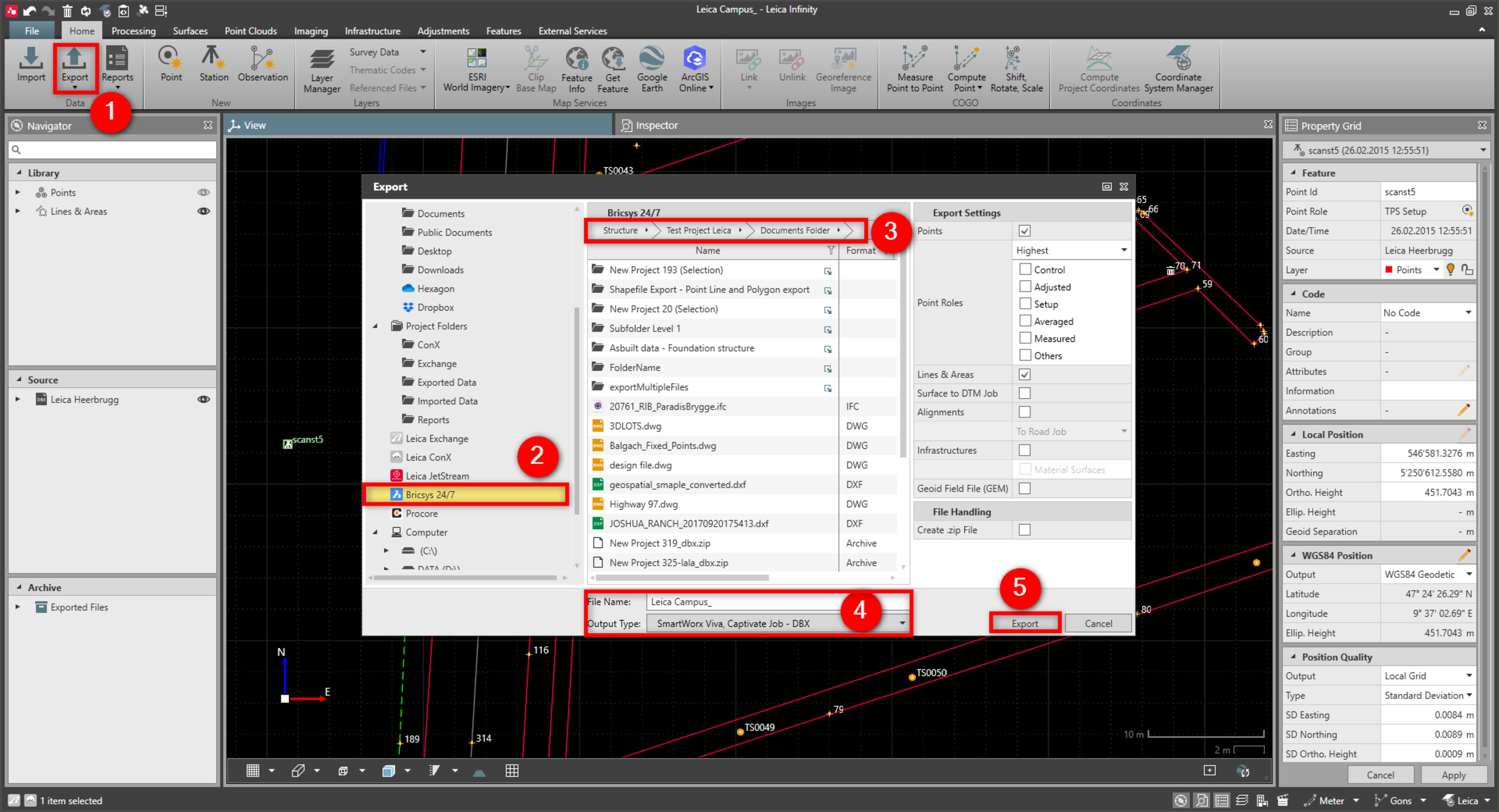Open the Survey Data dropdown

pos(424,52)
